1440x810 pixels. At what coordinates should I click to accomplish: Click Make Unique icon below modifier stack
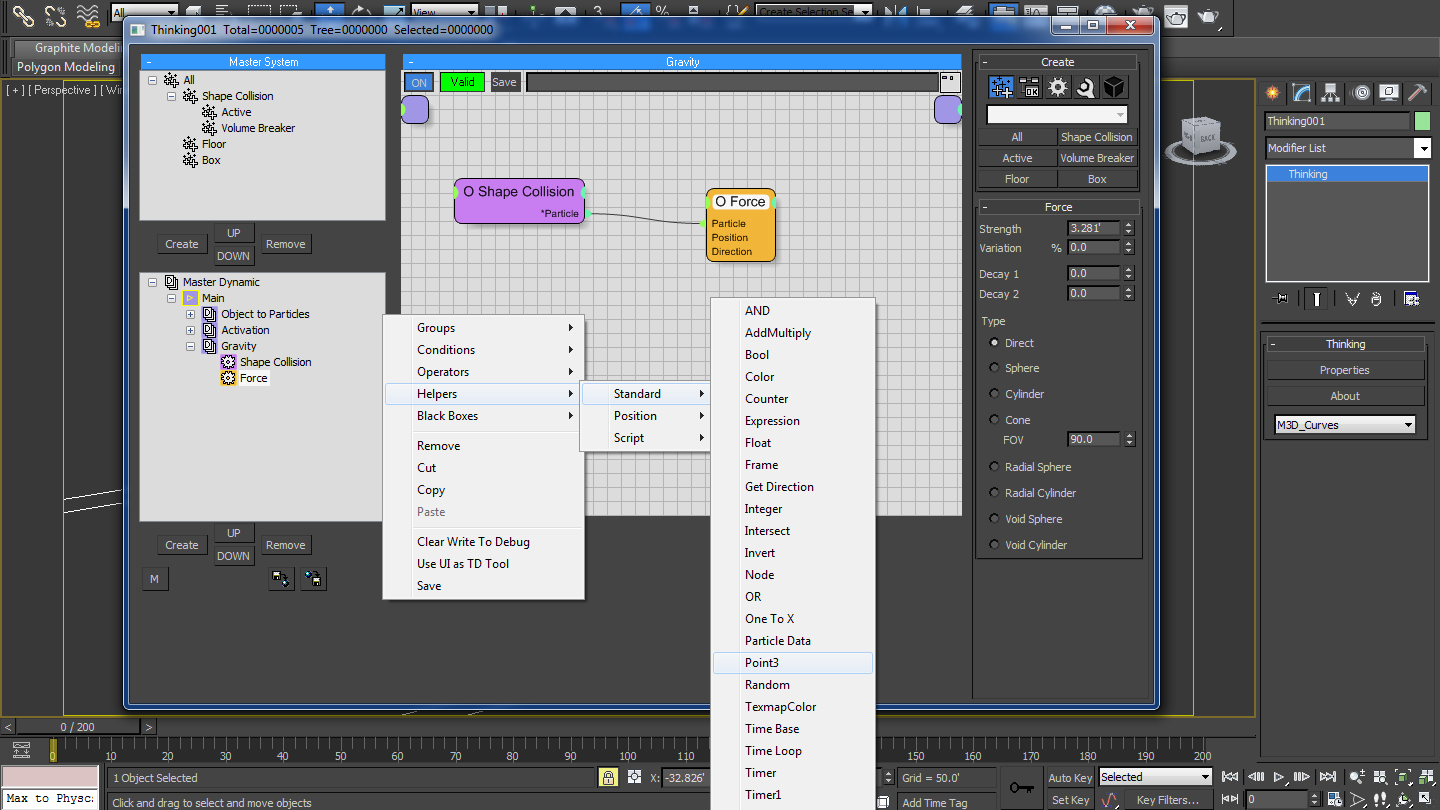pos(1353,298)
